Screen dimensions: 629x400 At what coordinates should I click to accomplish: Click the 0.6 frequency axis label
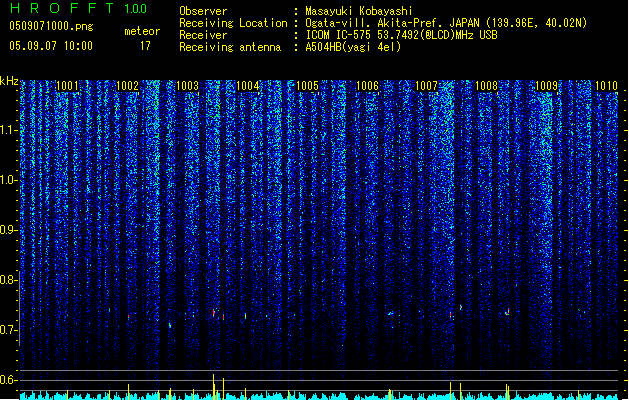point(8,380)
